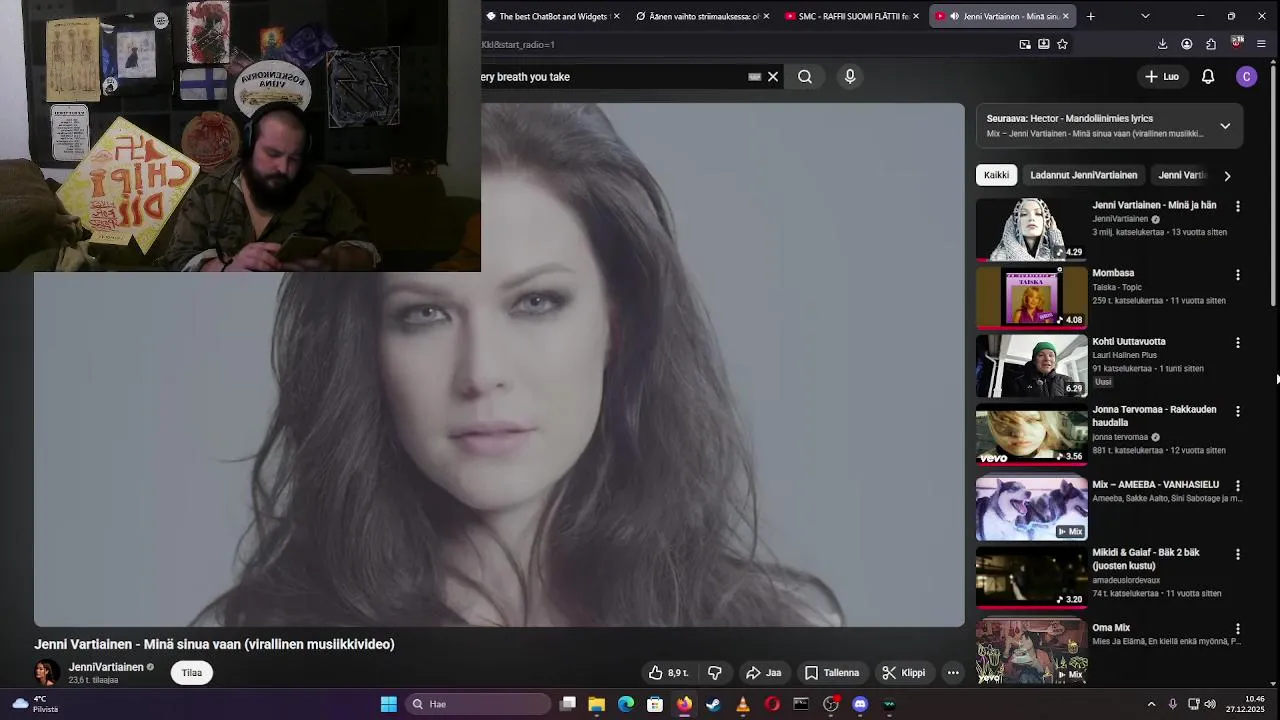The width and height of the screenshot is (1280, 720).
Task: Toggle picture-in-picture icon in address bar
Action: tap(1025, 44)
